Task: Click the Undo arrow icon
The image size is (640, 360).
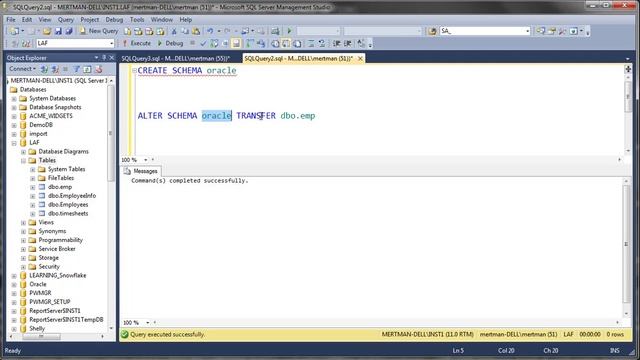Action: point(210,31)
